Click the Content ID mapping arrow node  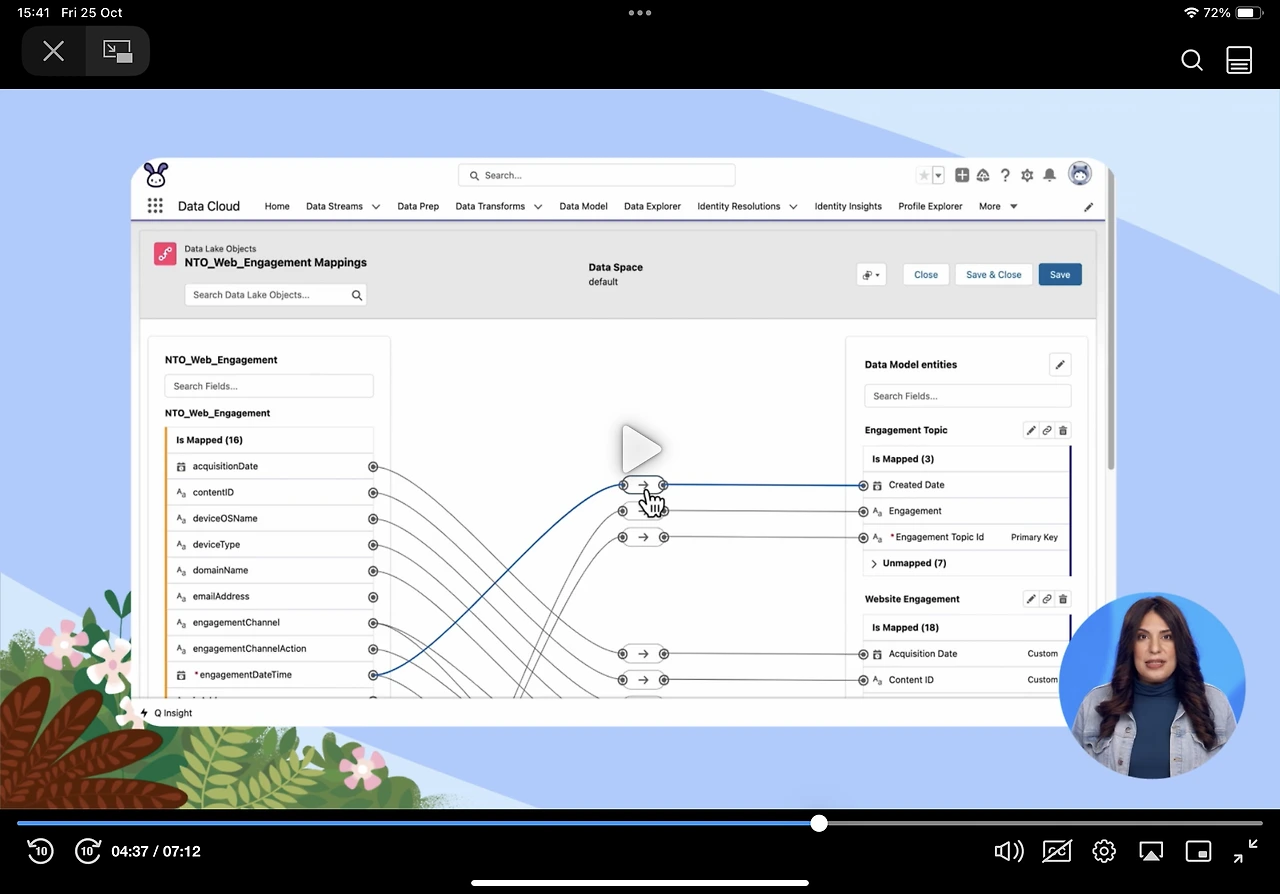tap(643, 680)
